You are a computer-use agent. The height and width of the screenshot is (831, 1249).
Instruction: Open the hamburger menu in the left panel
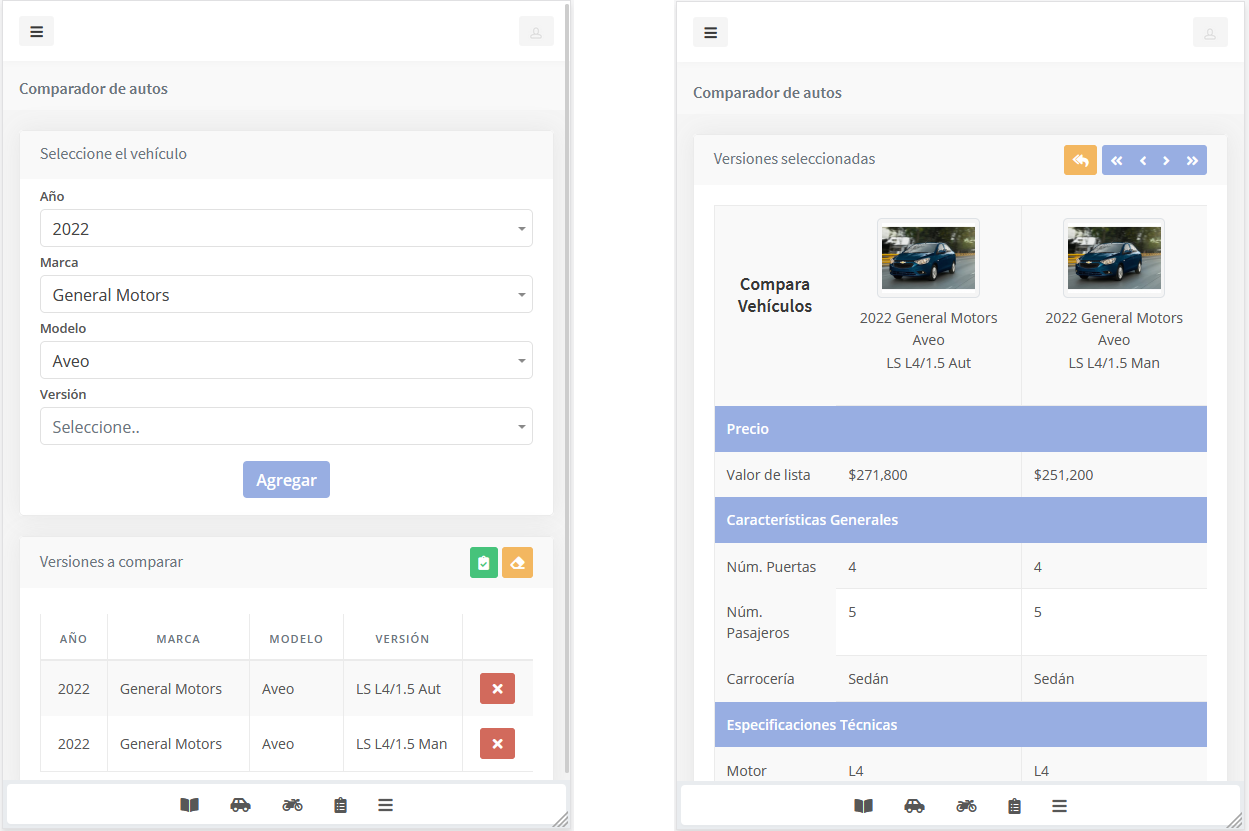[36, 32]
